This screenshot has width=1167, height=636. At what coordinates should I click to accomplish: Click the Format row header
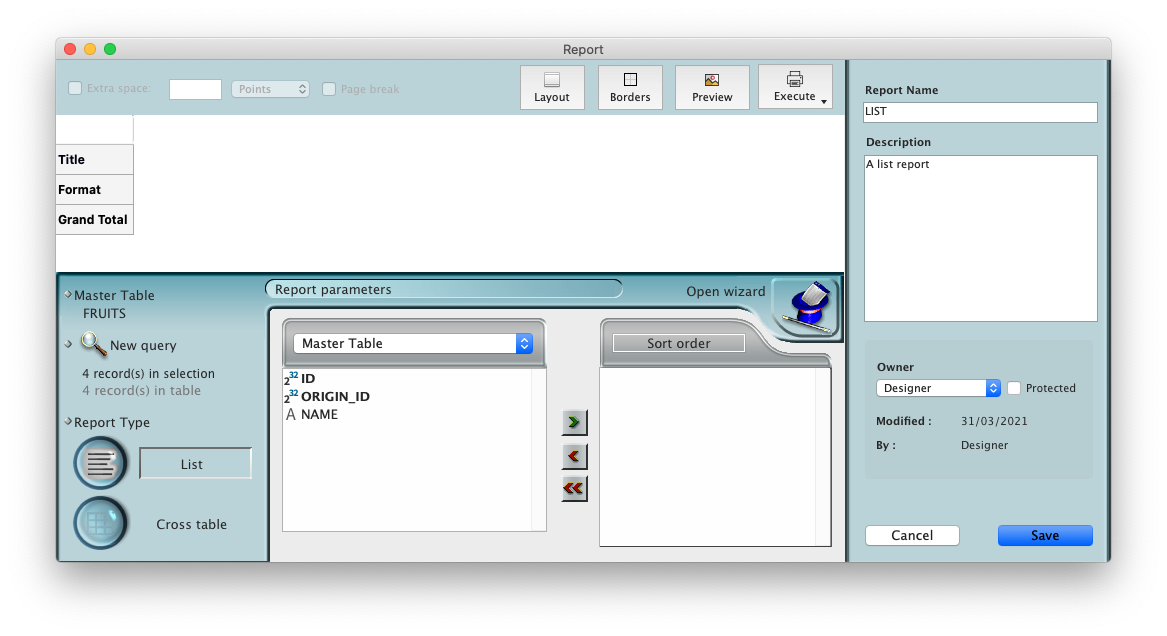click(95, 190)
